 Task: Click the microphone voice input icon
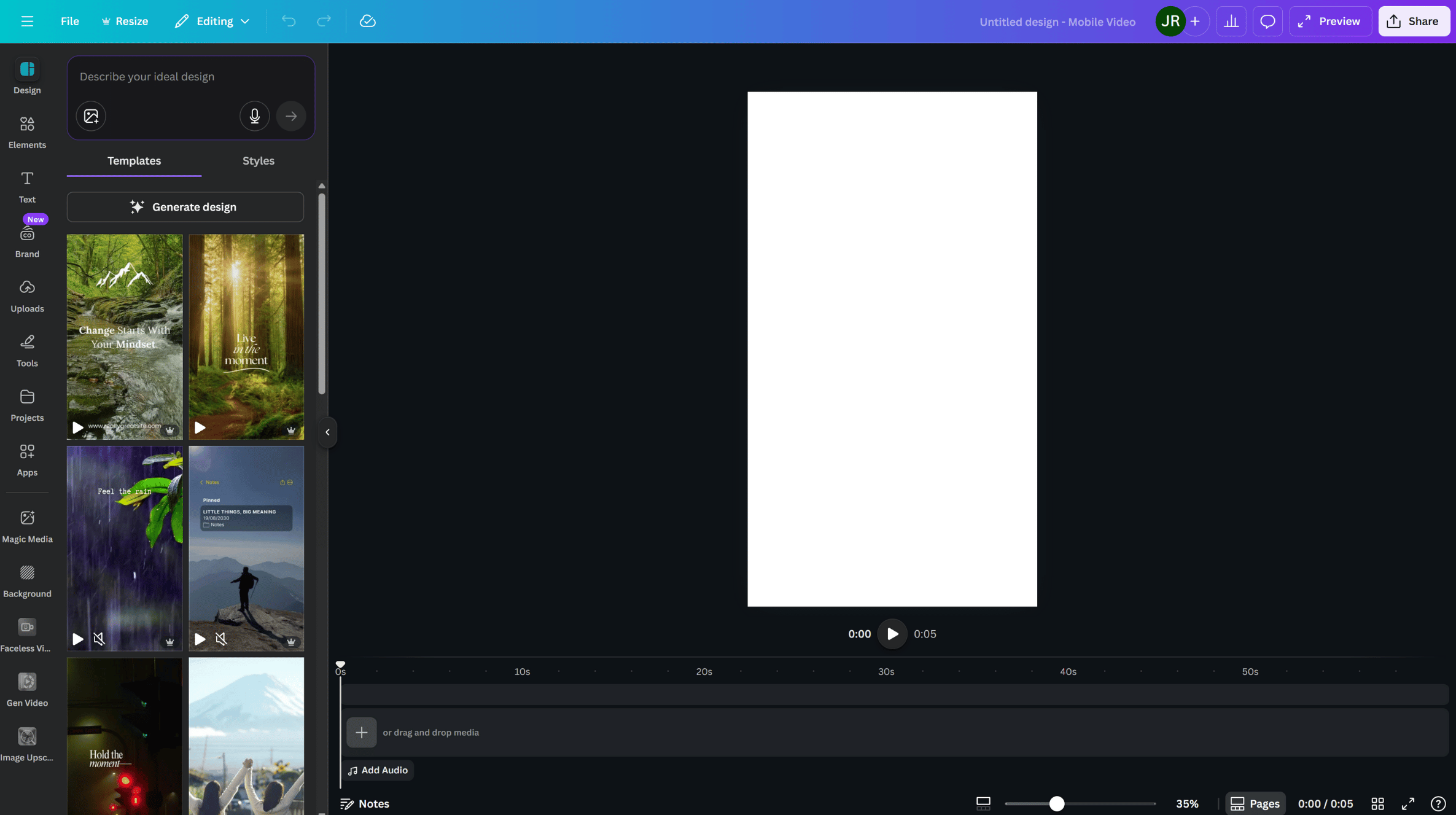pos(254,116)
